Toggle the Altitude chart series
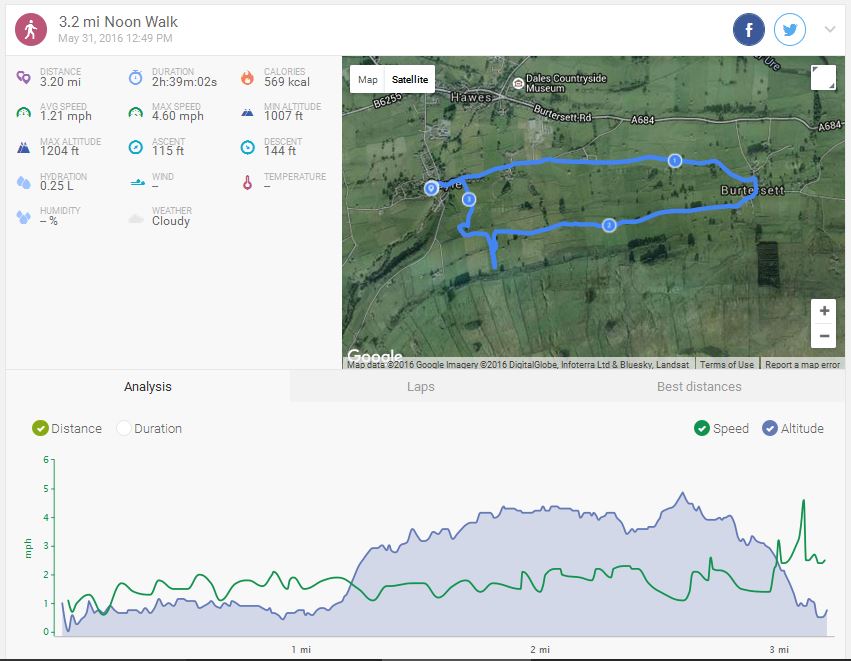The image size is (851, 661). click(770, 428)
